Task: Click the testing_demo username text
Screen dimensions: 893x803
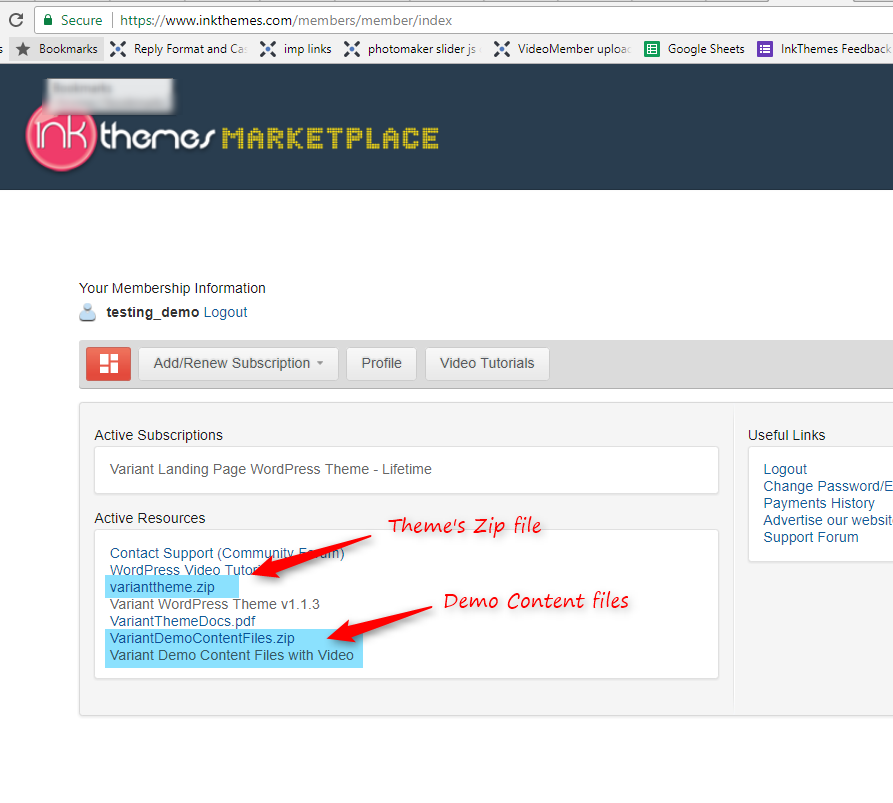Action: 153,312
